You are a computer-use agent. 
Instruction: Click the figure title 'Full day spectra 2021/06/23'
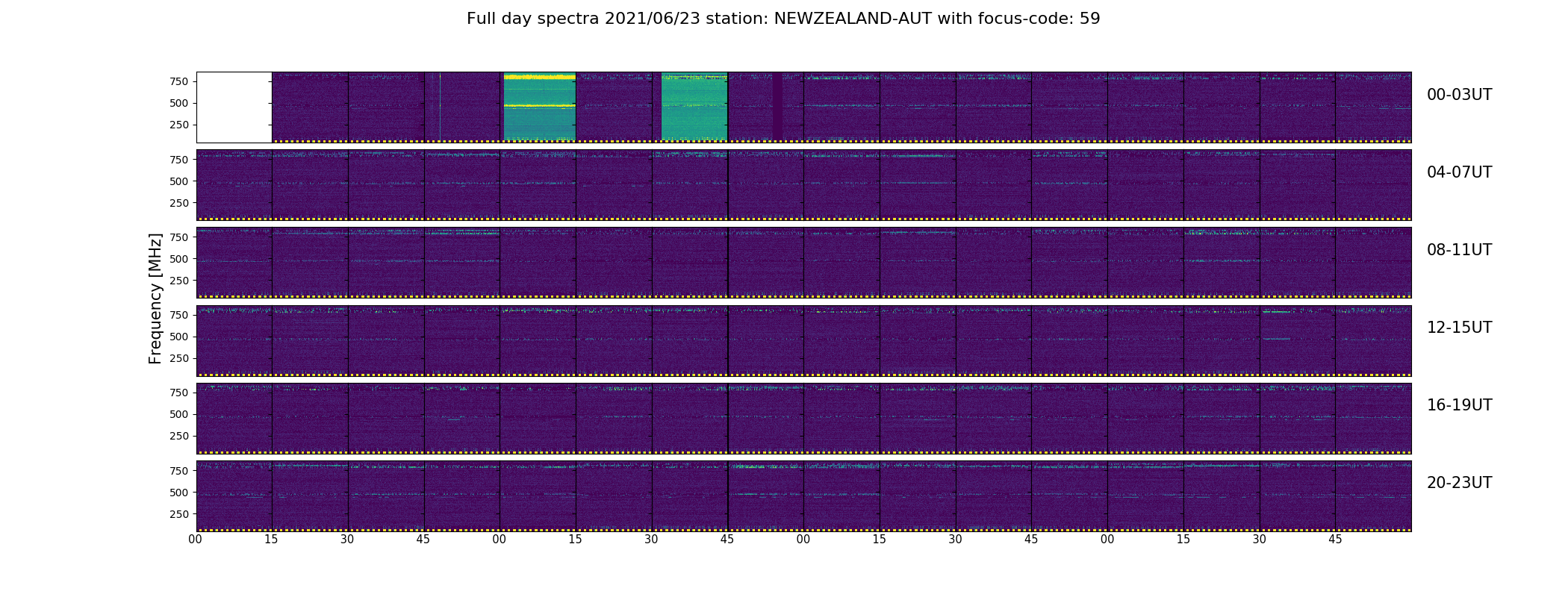pos(584,19)
